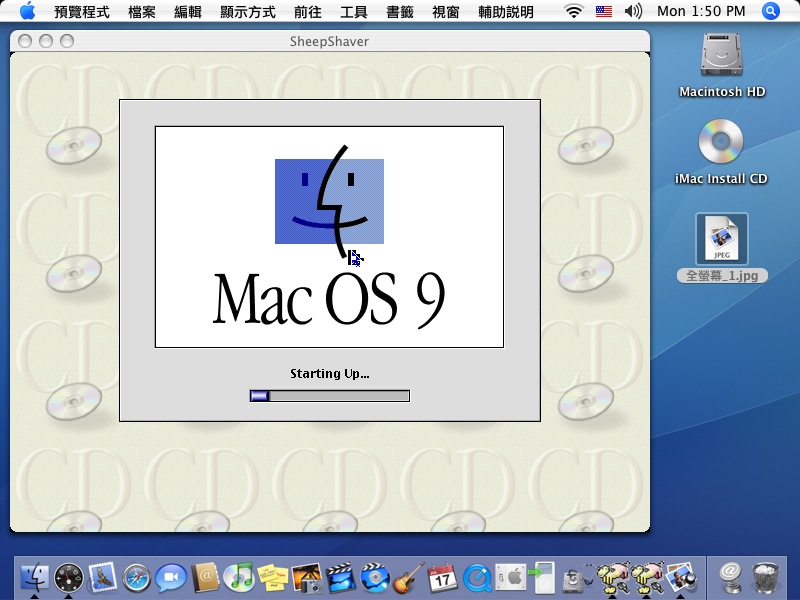Click the Mon 1:50 PM clock
This screenshot has width=800, height=600.
(x=701, y=11)
